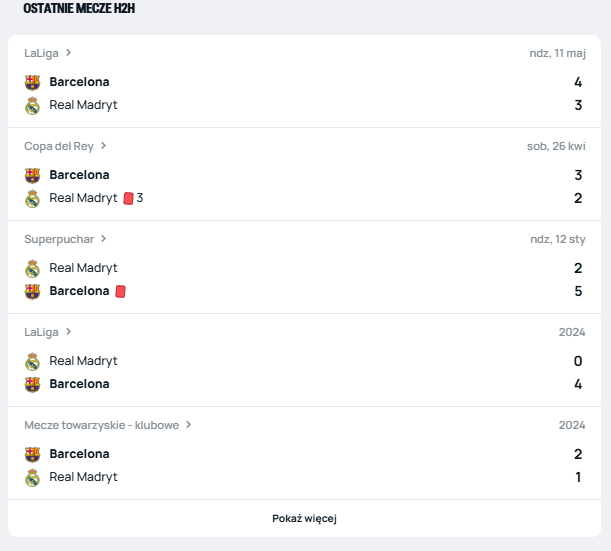Image resolution: width=611 pixels, height=551 pixels.
Task: Click Real Madryt crest in 11 maj match
Action: [32, 105]
